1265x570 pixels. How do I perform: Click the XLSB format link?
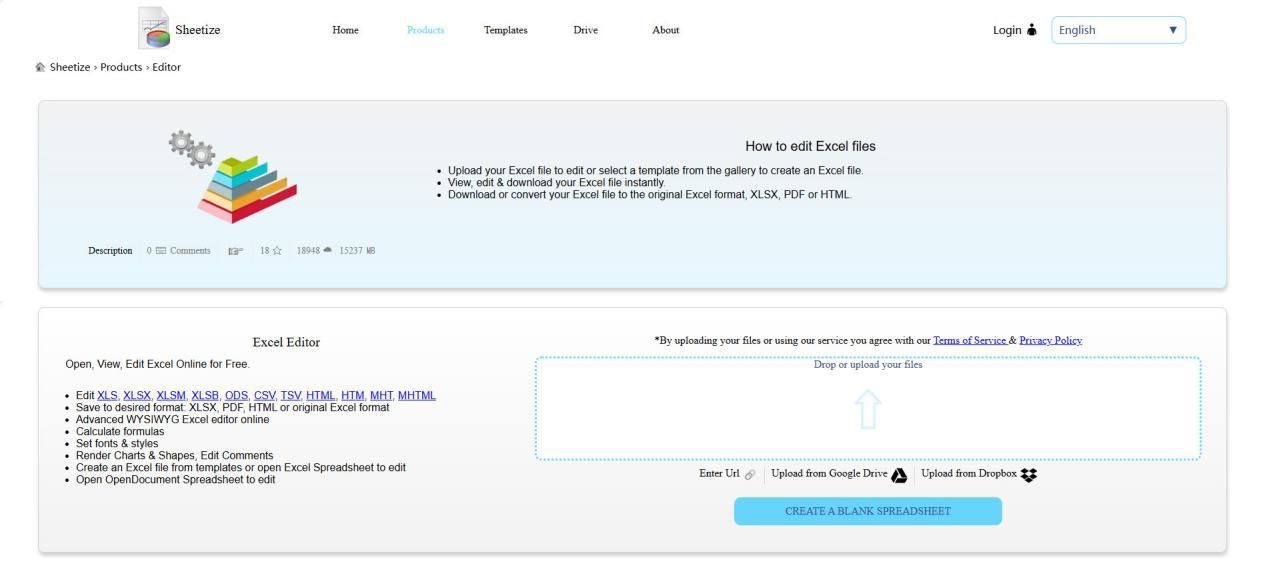coord(205,396)
